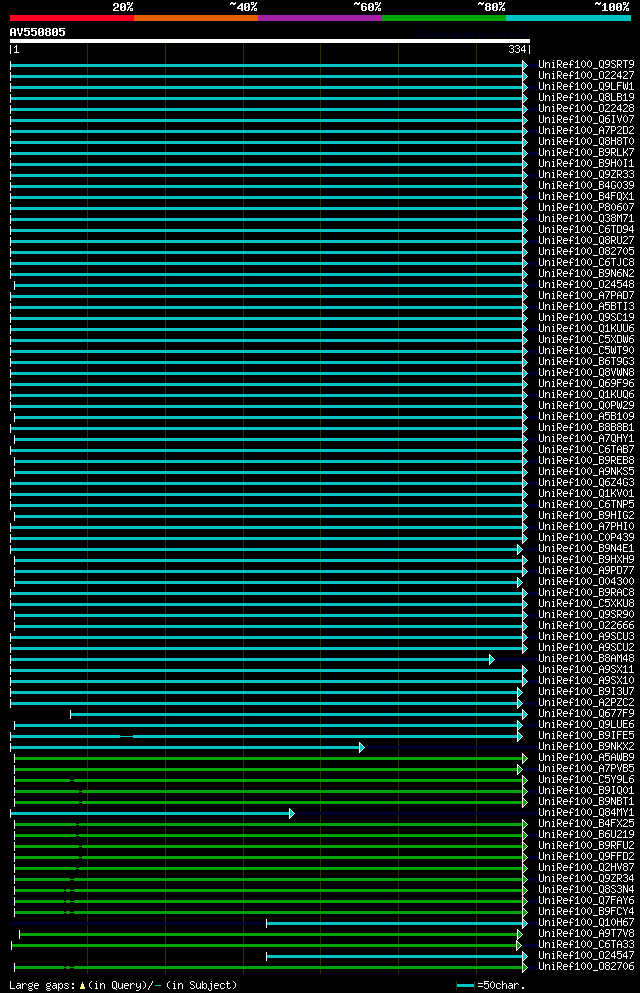Click the cyan alignment bar for Q84MY1
The image size is (640, 993).
tap(152, 814)
